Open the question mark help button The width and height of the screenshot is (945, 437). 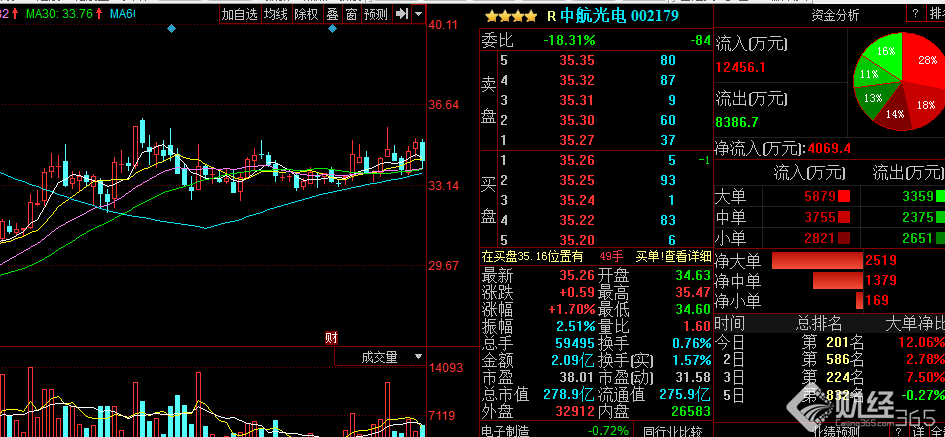tap(915, 13)
